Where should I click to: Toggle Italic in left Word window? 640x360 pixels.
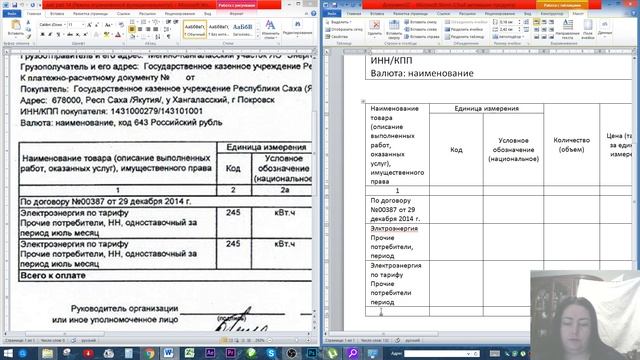[x=50, y=35]
